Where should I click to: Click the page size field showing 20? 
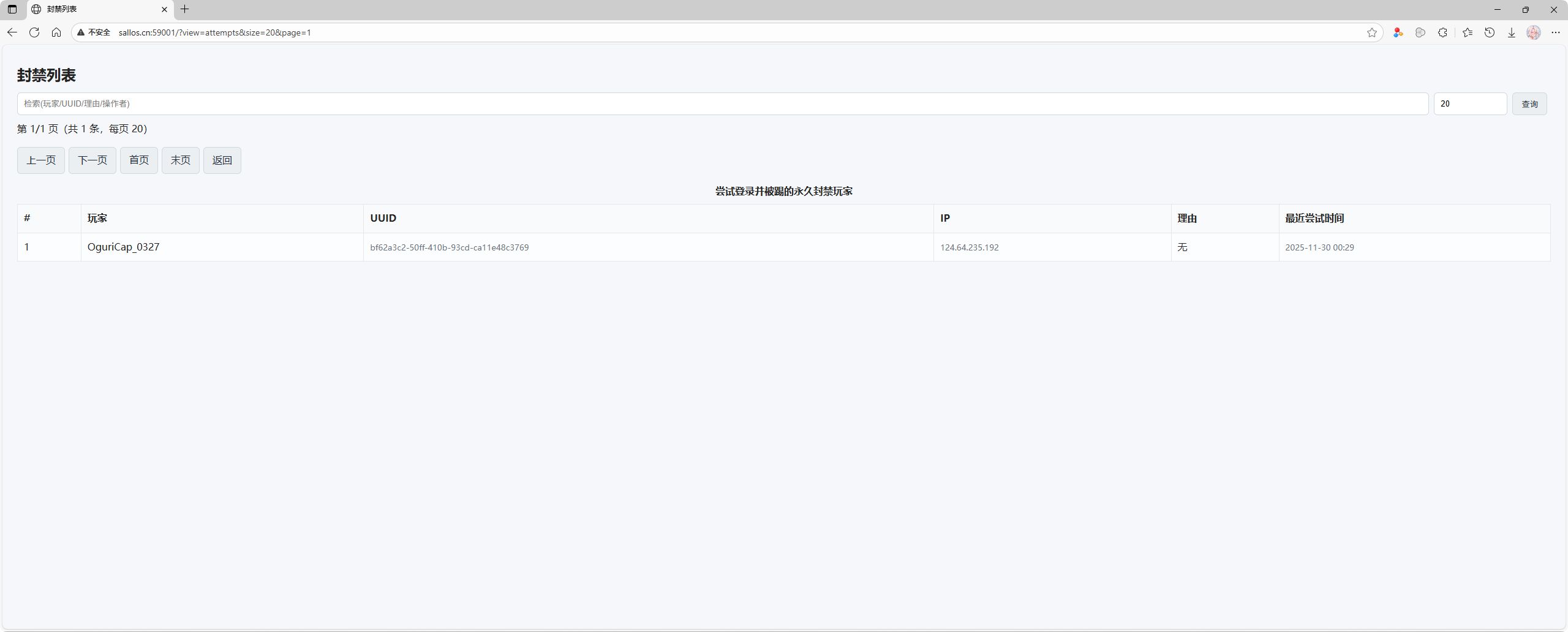click(1470, 104)
